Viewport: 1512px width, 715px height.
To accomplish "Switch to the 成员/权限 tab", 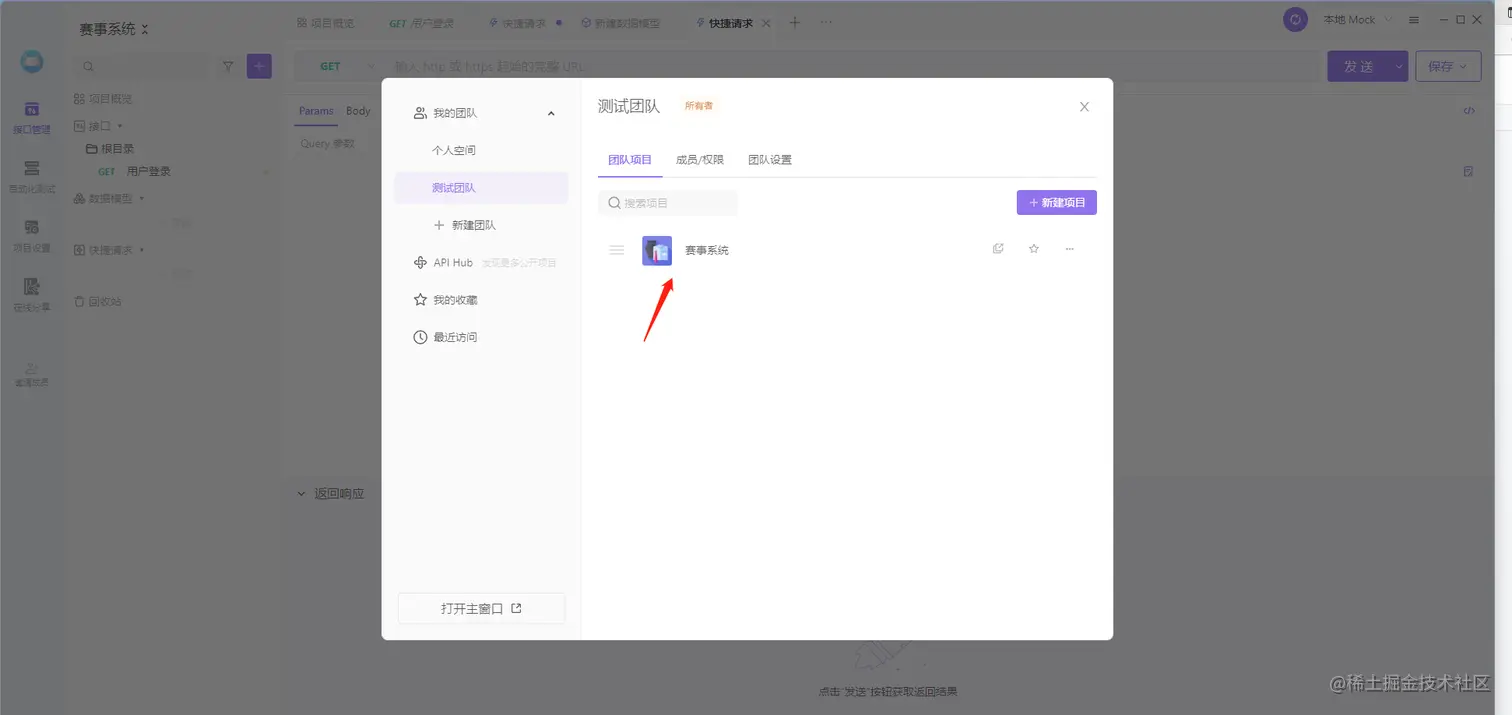I will (700, 160).
